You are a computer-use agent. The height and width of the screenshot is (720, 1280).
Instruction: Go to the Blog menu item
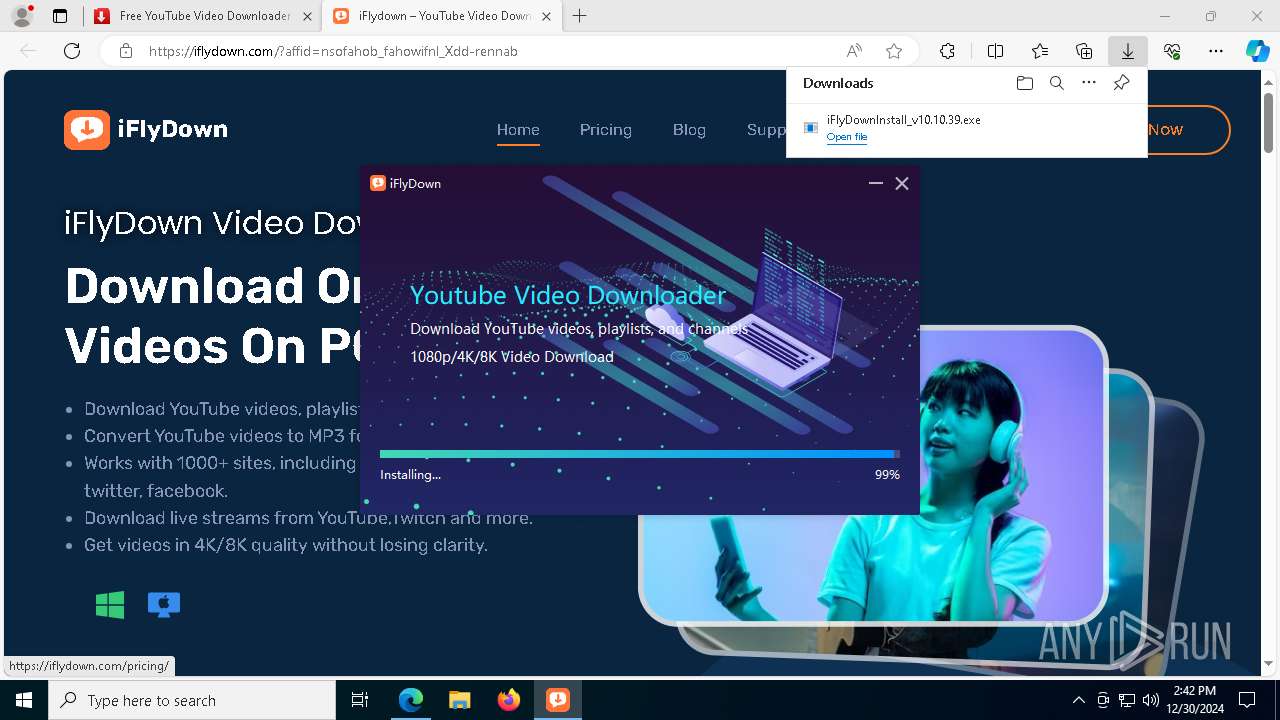coord(689,129)
